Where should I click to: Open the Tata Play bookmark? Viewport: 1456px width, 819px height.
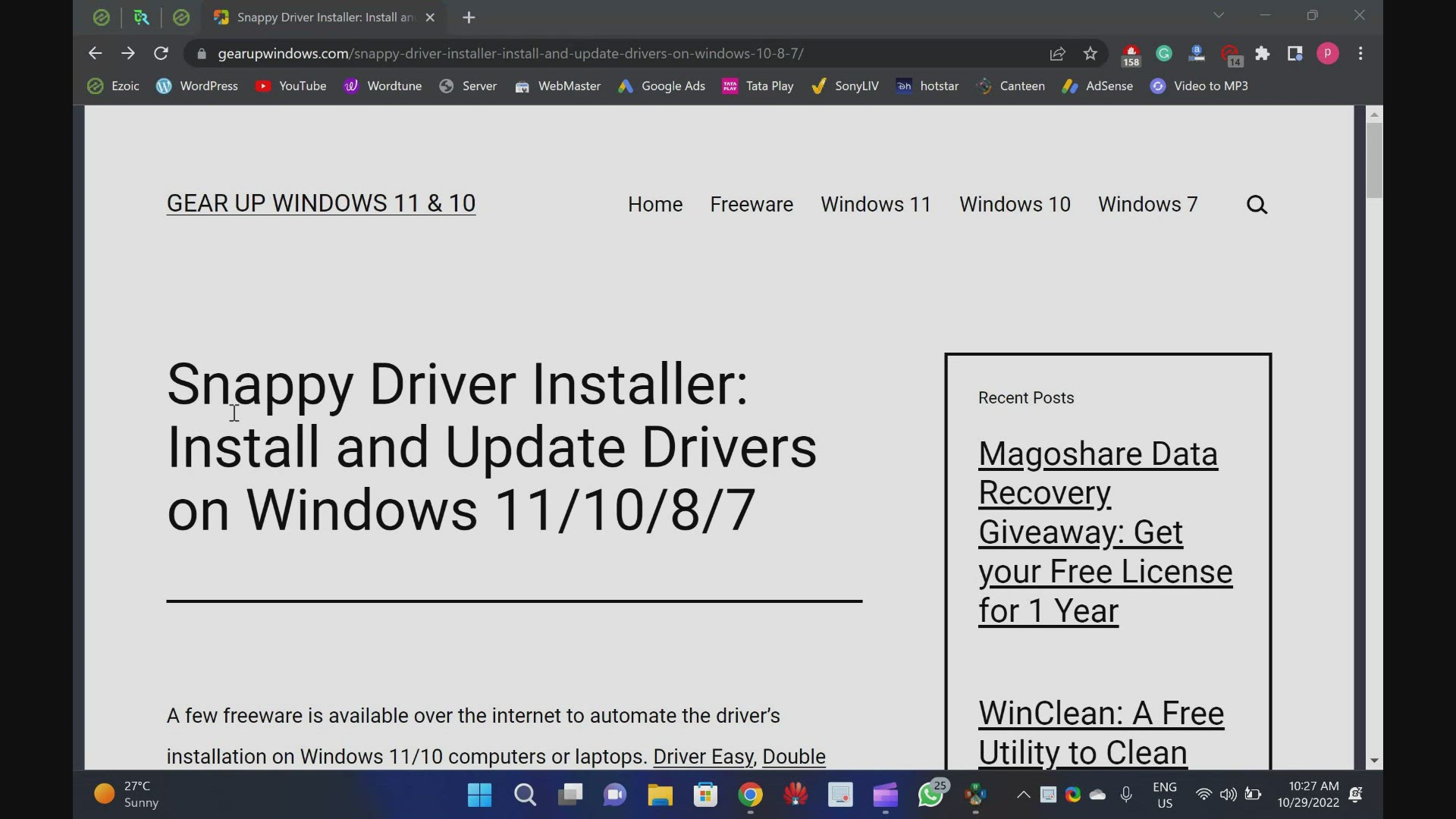pos(758,86)
